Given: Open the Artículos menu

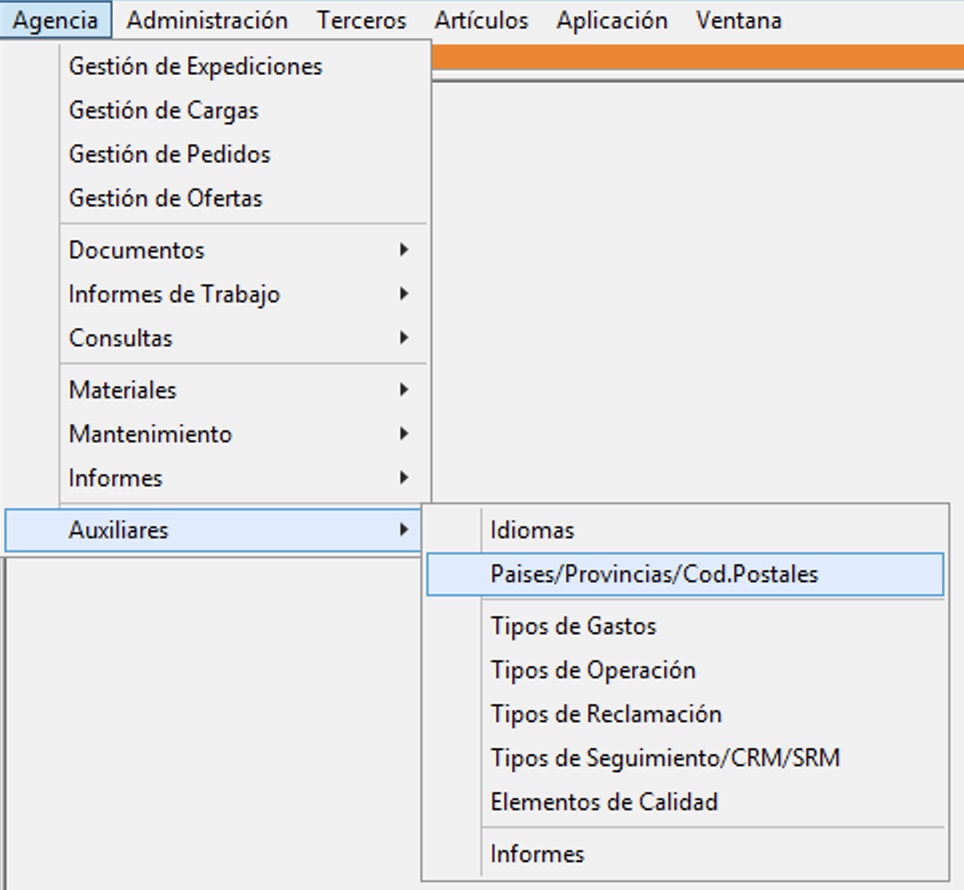Looking at the screenshot, I should point(481,20).
